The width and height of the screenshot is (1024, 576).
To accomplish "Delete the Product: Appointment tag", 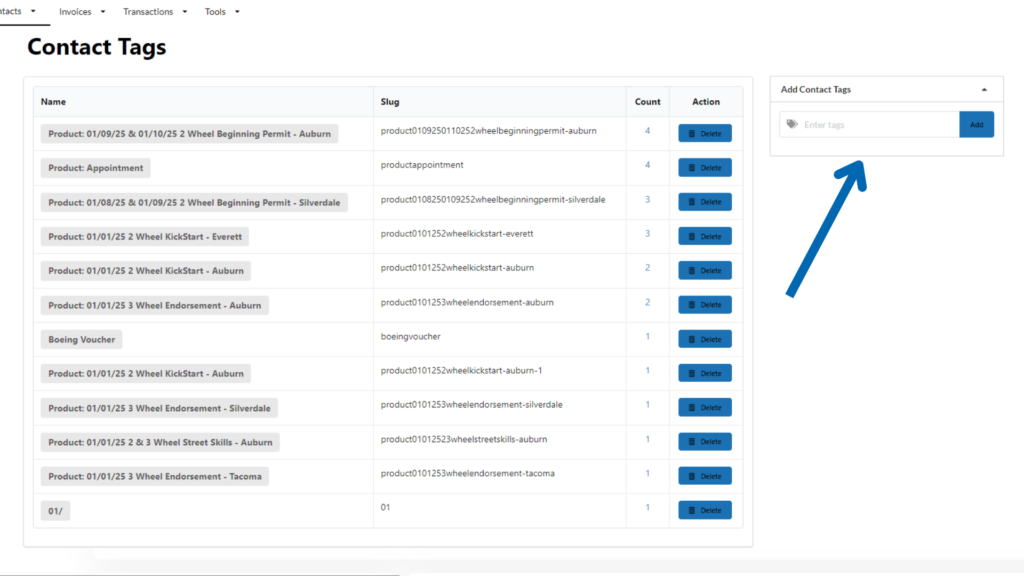I will point(705,168).
